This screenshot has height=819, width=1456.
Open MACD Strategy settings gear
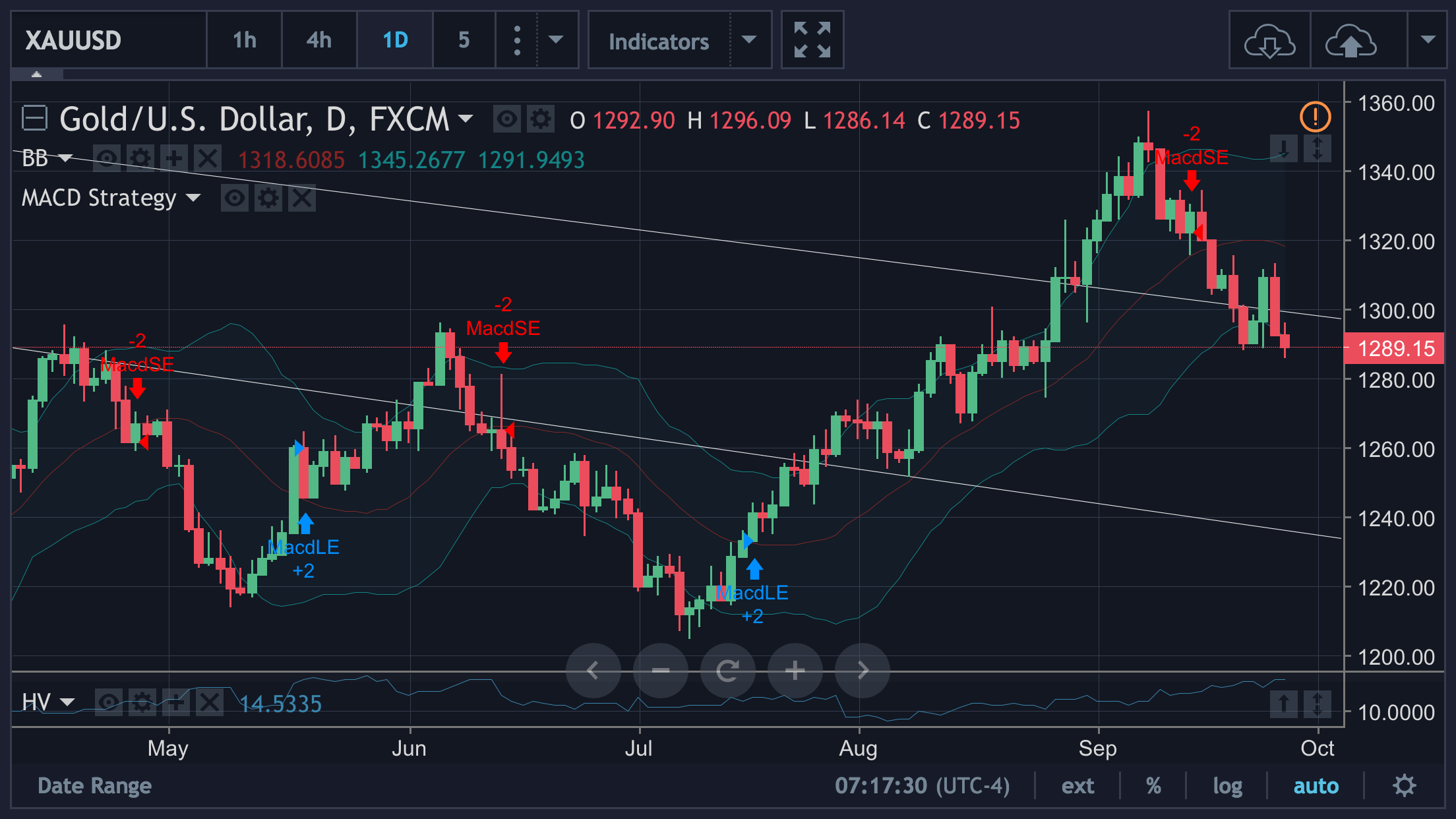pyautogui.click(x=268, y=198)
